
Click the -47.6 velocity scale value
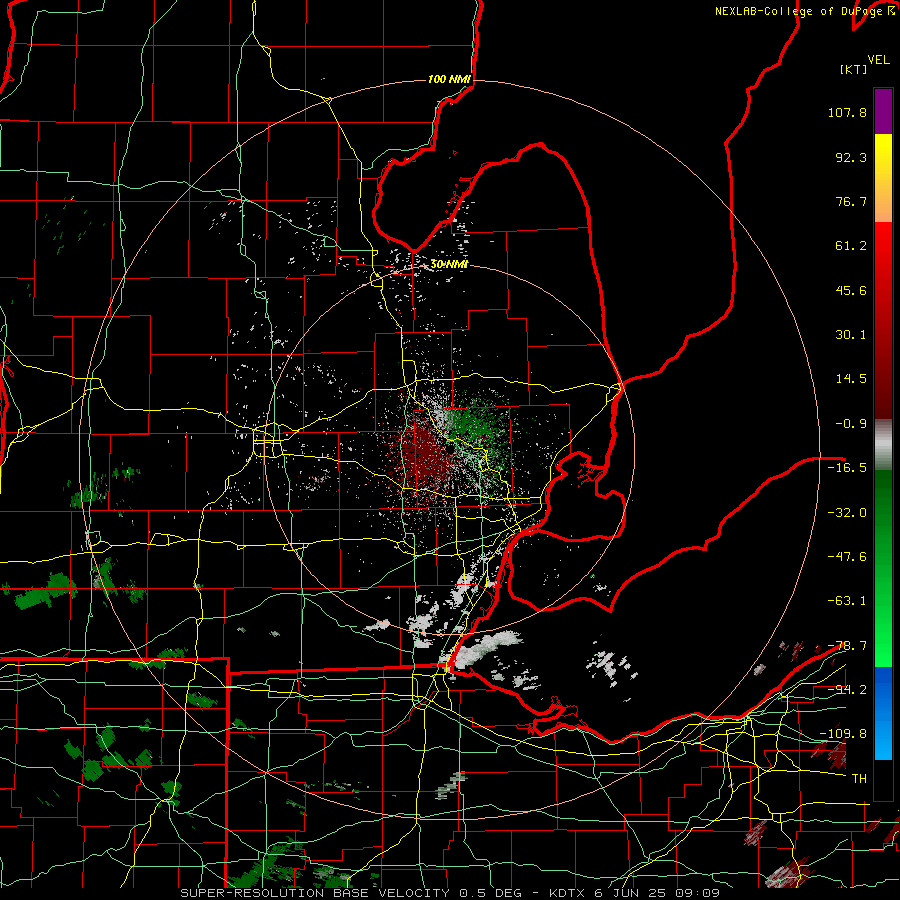pyautogui.click(x=847, y=557)
